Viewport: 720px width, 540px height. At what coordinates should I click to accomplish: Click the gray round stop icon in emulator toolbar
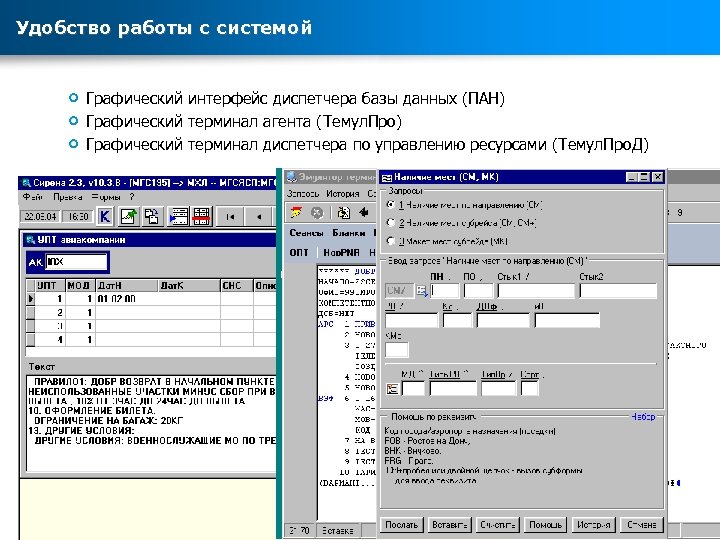pyautogui.click(x=317, y=213)
